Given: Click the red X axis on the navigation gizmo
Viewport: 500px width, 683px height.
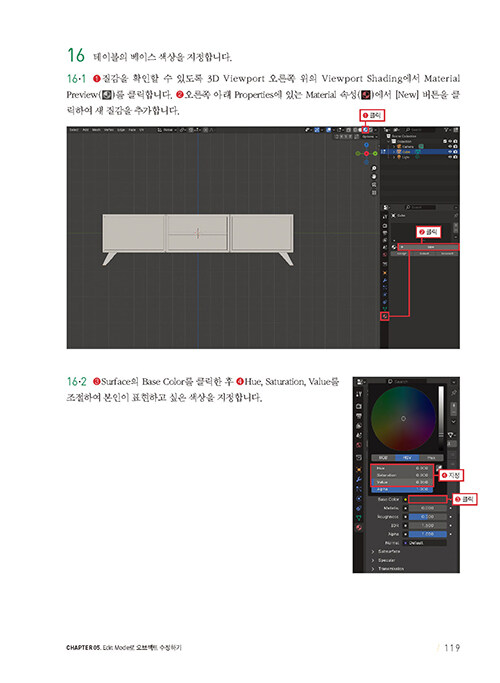Looking at the screenshot, I should [366, 153].
